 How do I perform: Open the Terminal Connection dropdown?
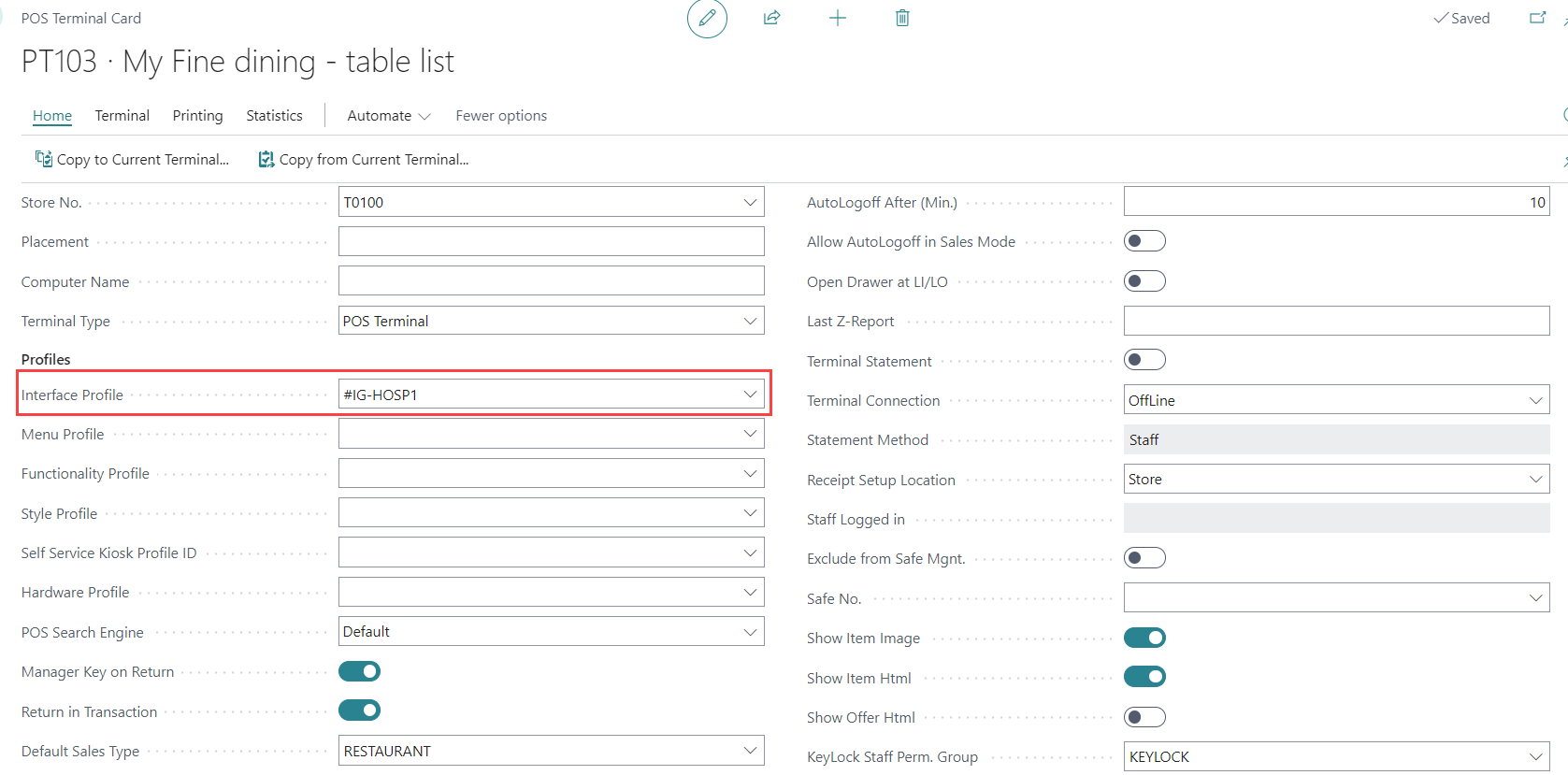coord(1535,400)
